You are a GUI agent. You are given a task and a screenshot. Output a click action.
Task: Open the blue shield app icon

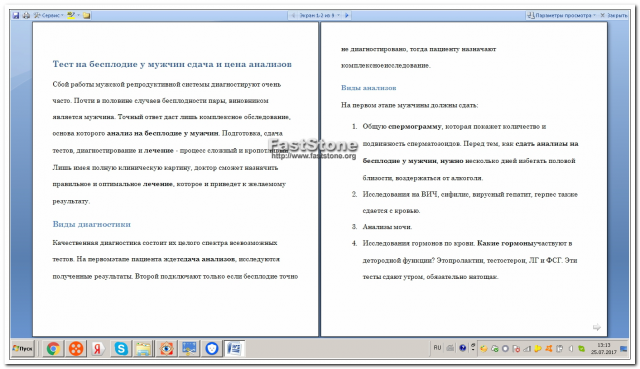pos(212,349)
